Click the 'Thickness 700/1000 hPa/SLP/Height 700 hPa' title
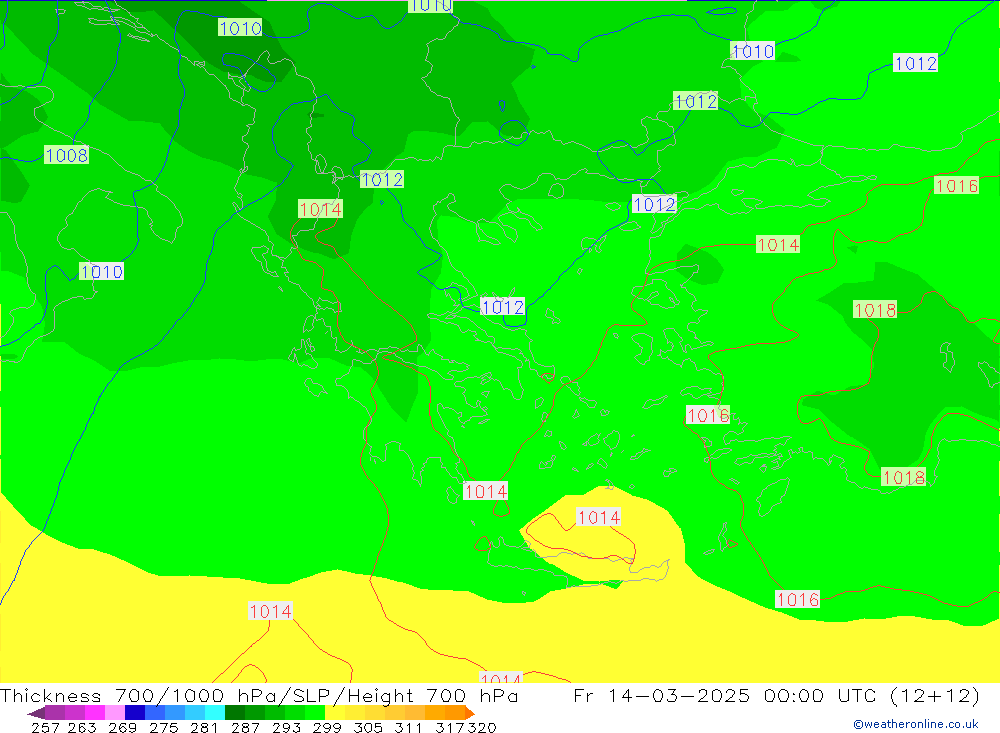The height and width of the screenshot is (733, 1000). tap(259, 695)
